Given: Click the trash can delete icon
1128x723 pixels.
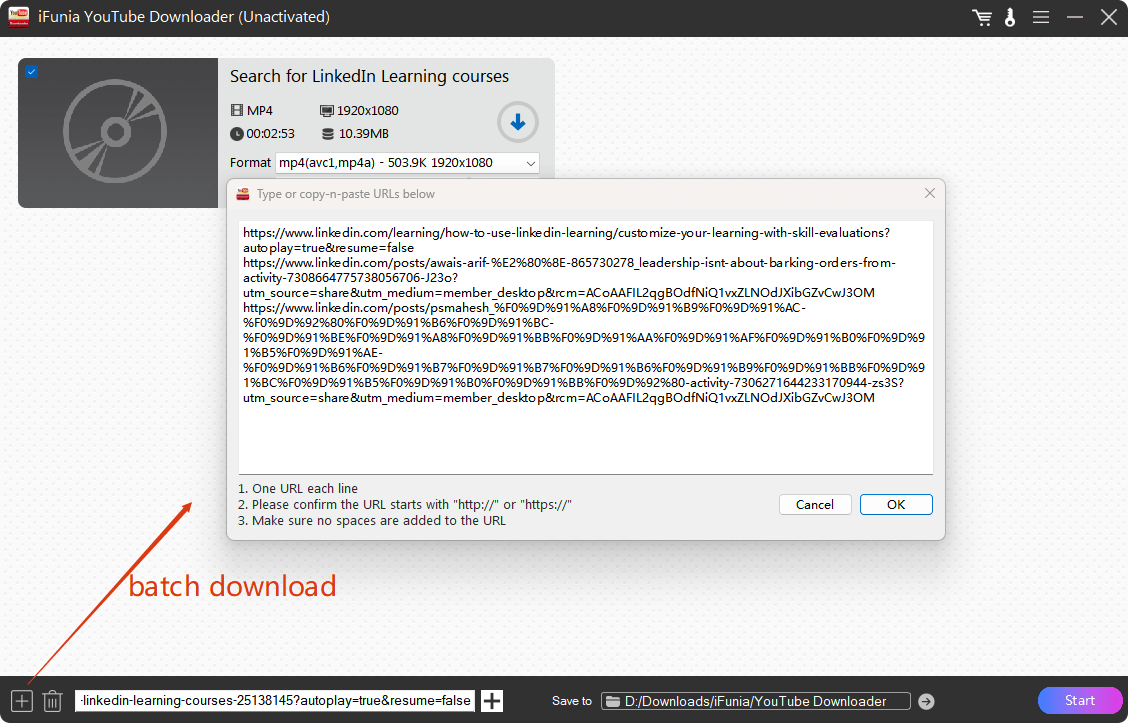Looking at the screenshot, I should point(53,701).
